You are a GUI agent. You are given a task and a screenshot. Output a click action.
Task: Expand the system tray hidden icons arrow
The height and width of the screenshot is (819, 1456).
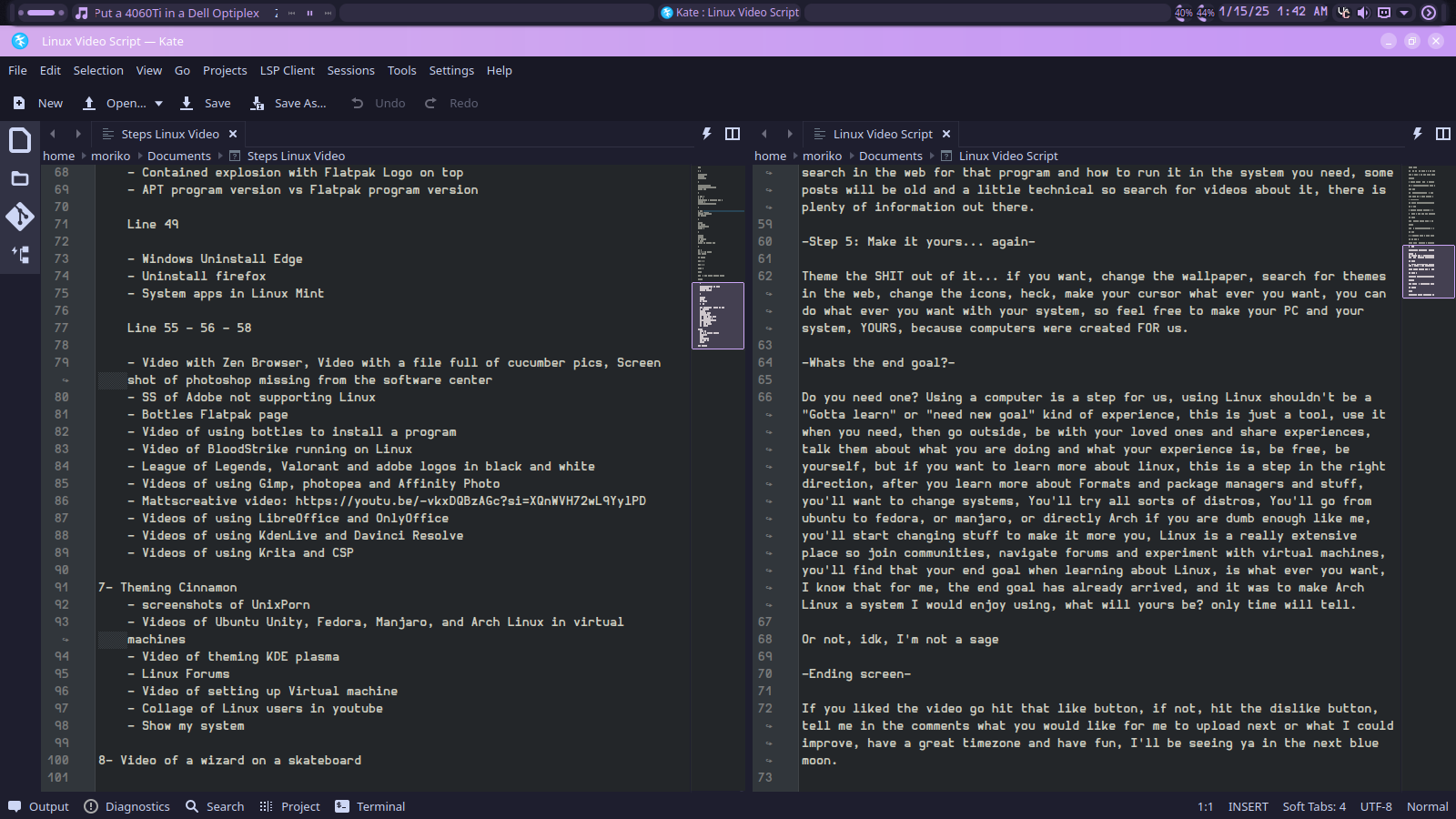click(x=1404, y=13)
